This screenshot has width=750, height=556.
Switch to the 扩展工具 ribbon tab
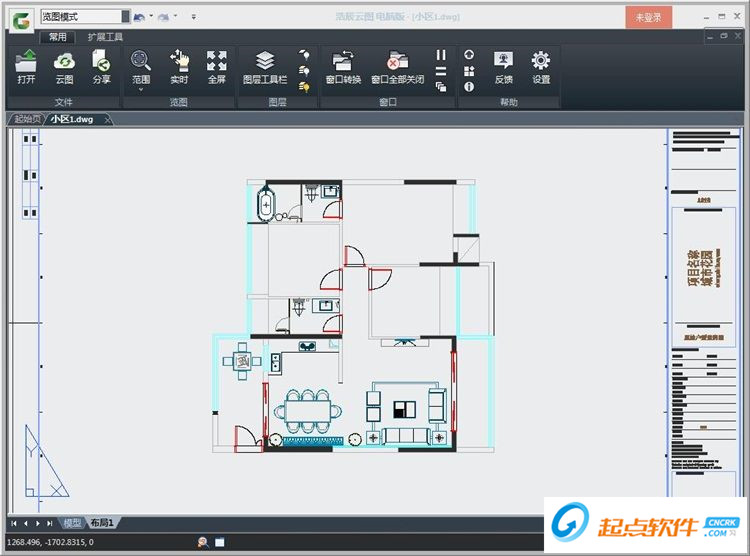point(105,37)
